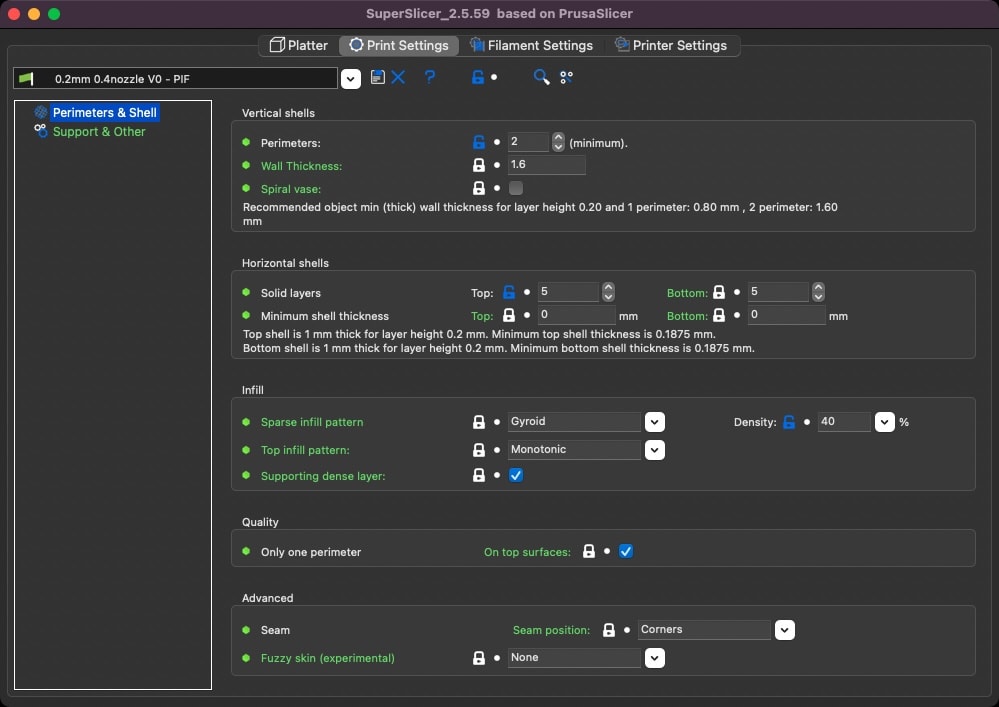The height and width of the screenshot is (707, 999).
Task: Click the magnifier search settings icon
Action: pos(542,77)
